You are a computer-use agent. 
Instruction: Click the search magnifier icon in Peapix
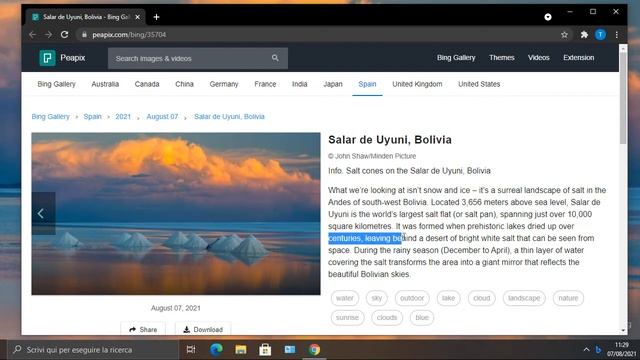[275, 58]
